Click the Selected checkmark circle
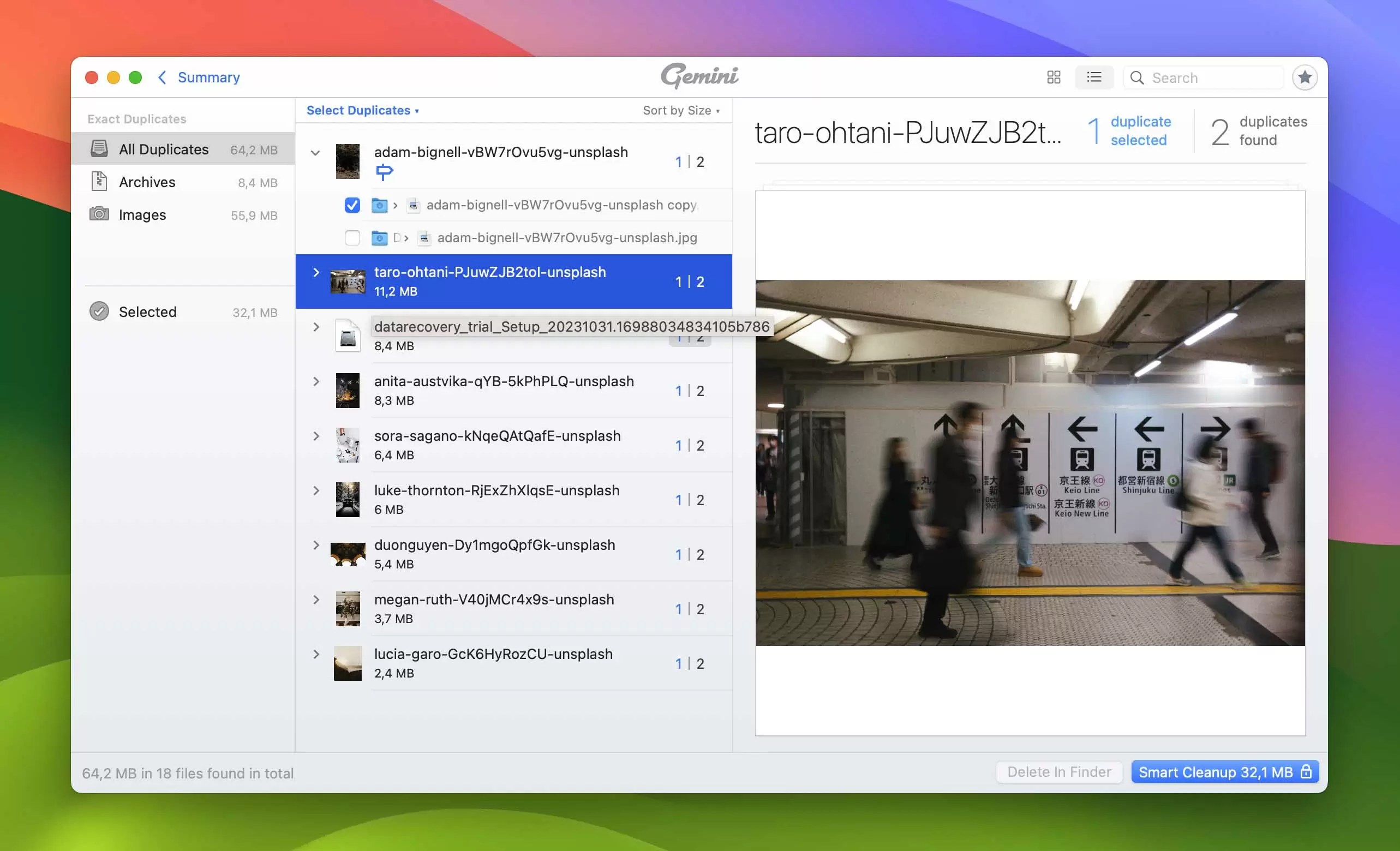This screenshot has width=1400, height=851. 100,311
